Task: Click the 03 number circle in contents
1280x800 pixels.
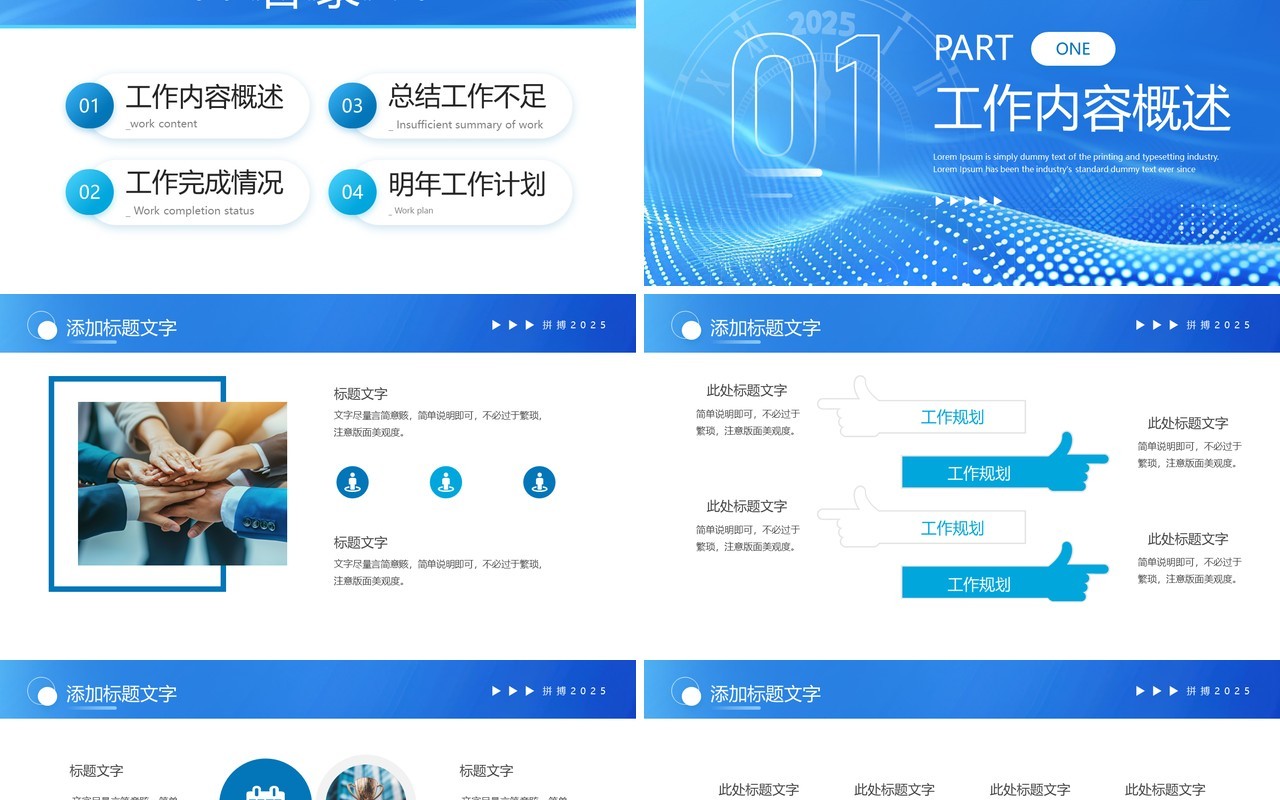Action: pos(353,105)
